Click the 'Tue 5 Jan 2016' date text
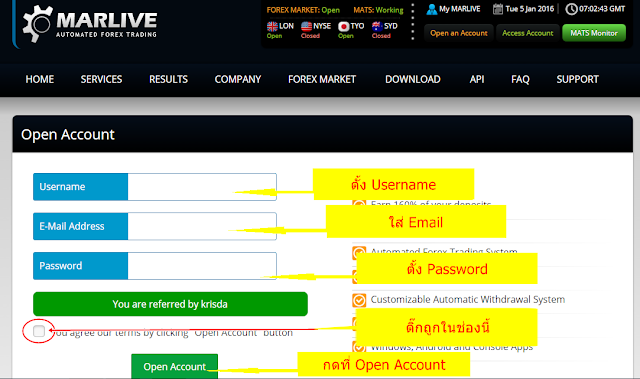Image resolution: width=640 pixels, height=379 pixels. pos(529,9)
